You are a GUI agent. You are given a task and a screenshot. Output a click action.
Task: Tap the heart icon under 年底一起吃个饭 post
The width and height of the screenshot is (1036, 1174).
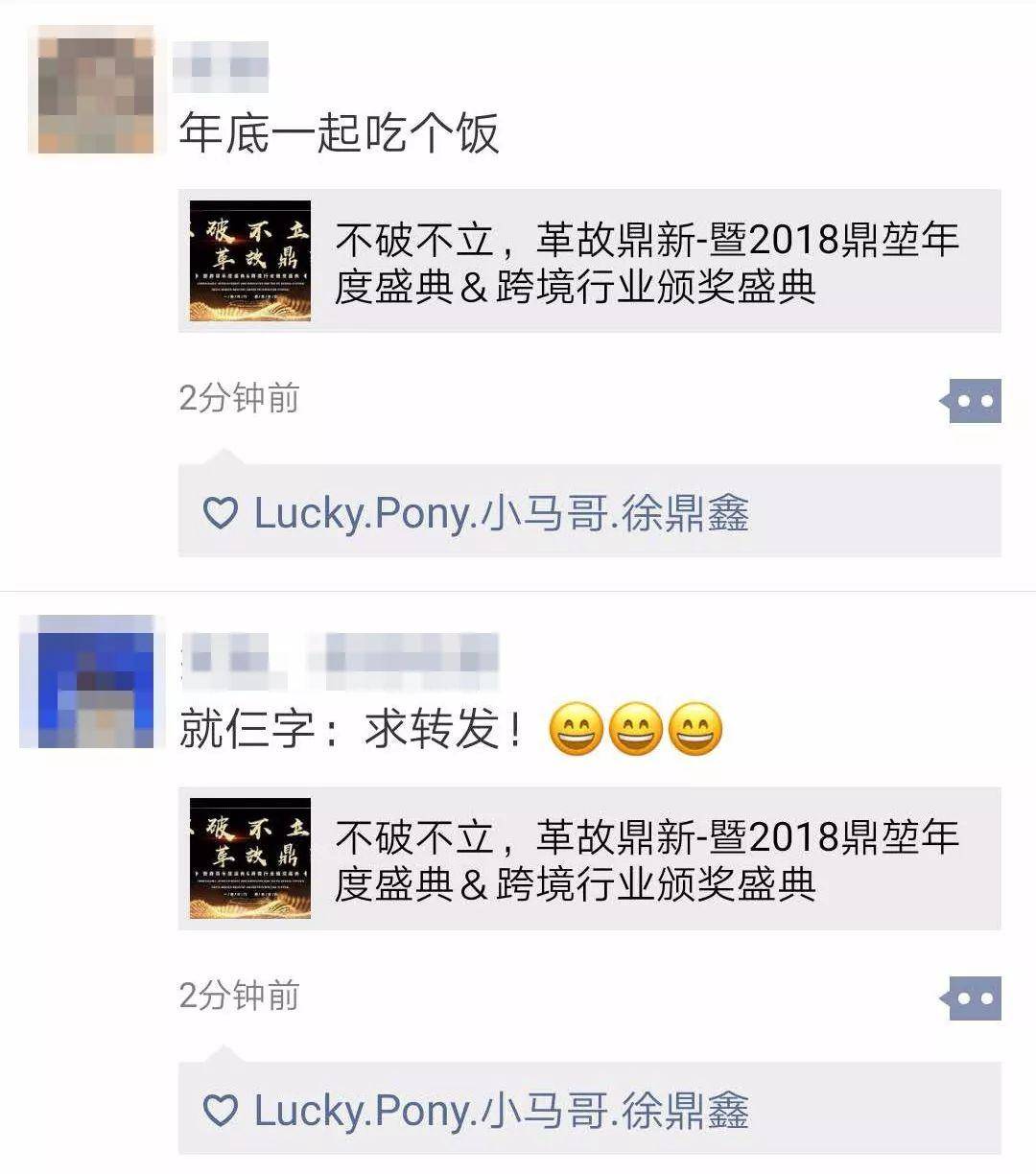pyautogui.click(x=221, y=513)
